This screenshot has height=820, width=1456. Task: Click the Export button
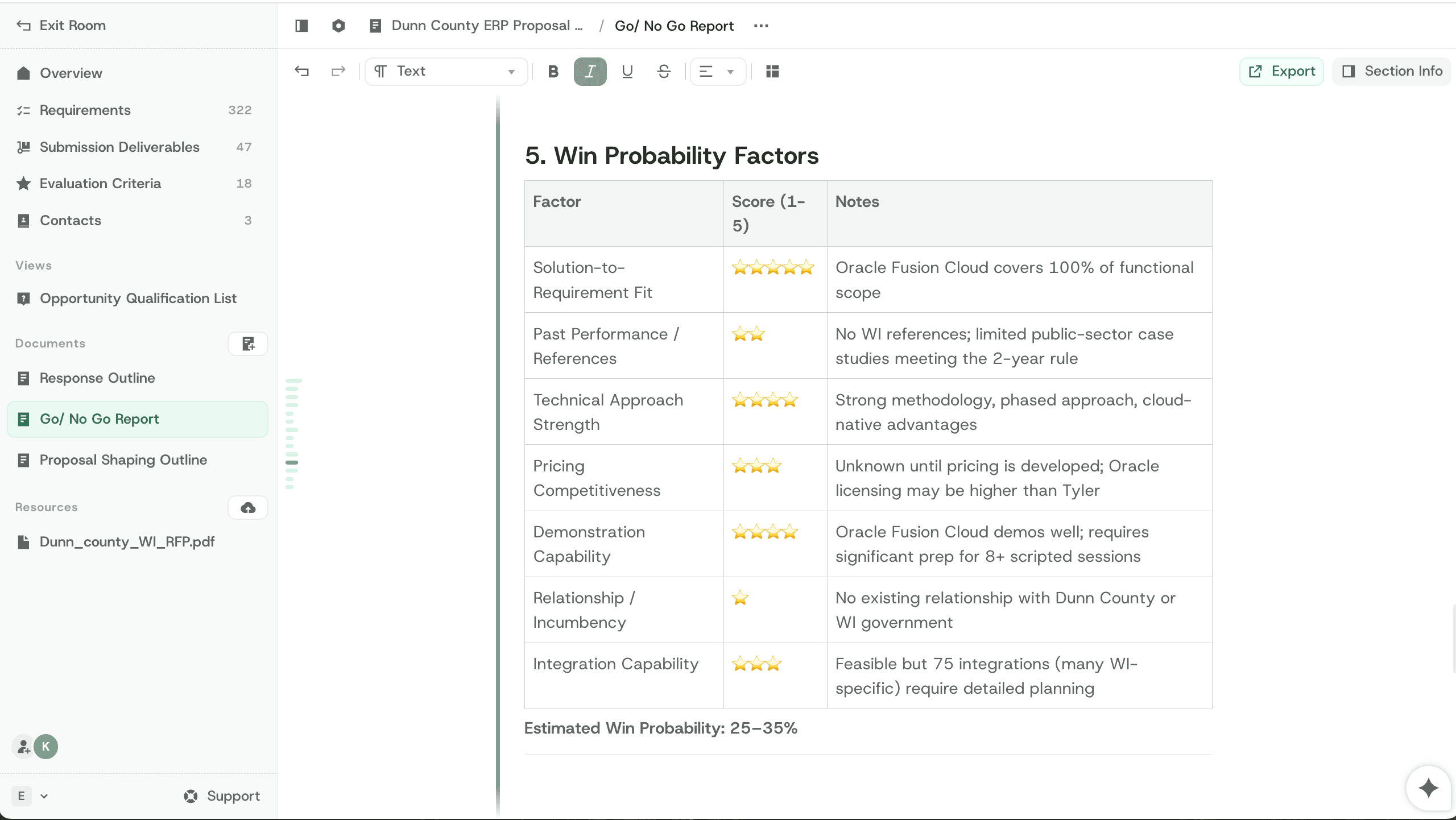click(x=1281, y=71)
